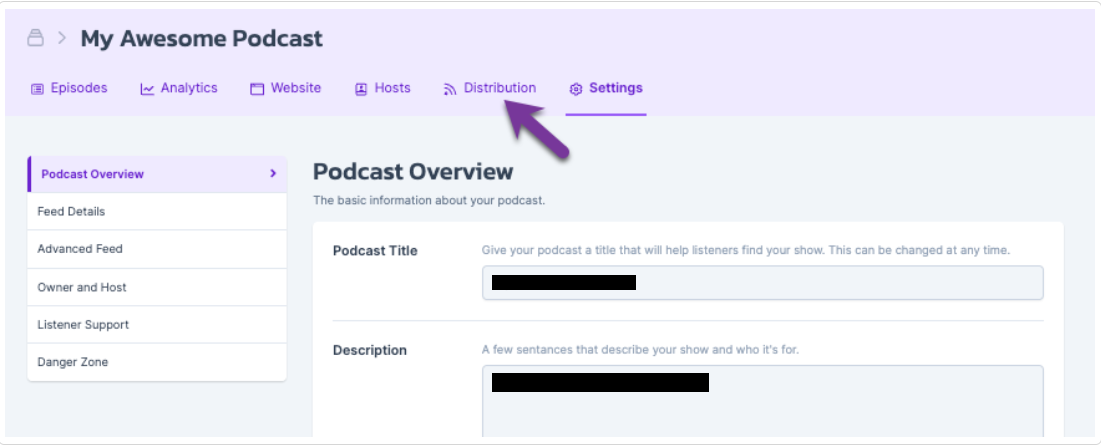Choose Owner and Host section
The image size is (1101, 445).
click(157, 287)
